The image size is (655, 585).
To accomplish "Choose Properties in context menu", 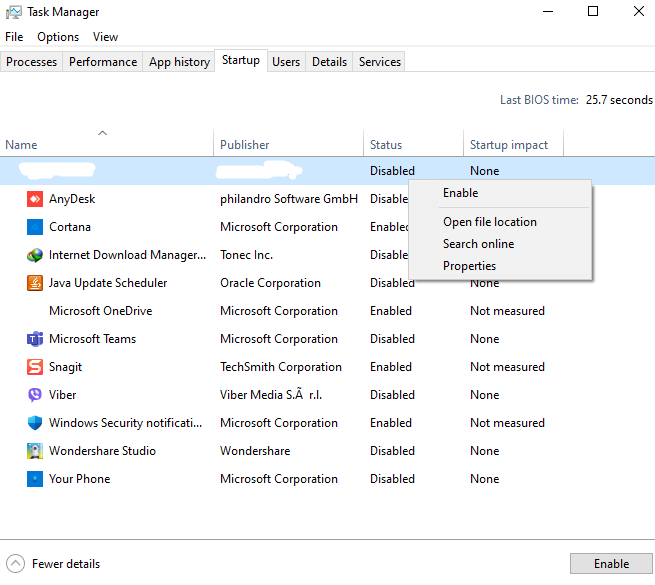I will click(x=500, y=266).
